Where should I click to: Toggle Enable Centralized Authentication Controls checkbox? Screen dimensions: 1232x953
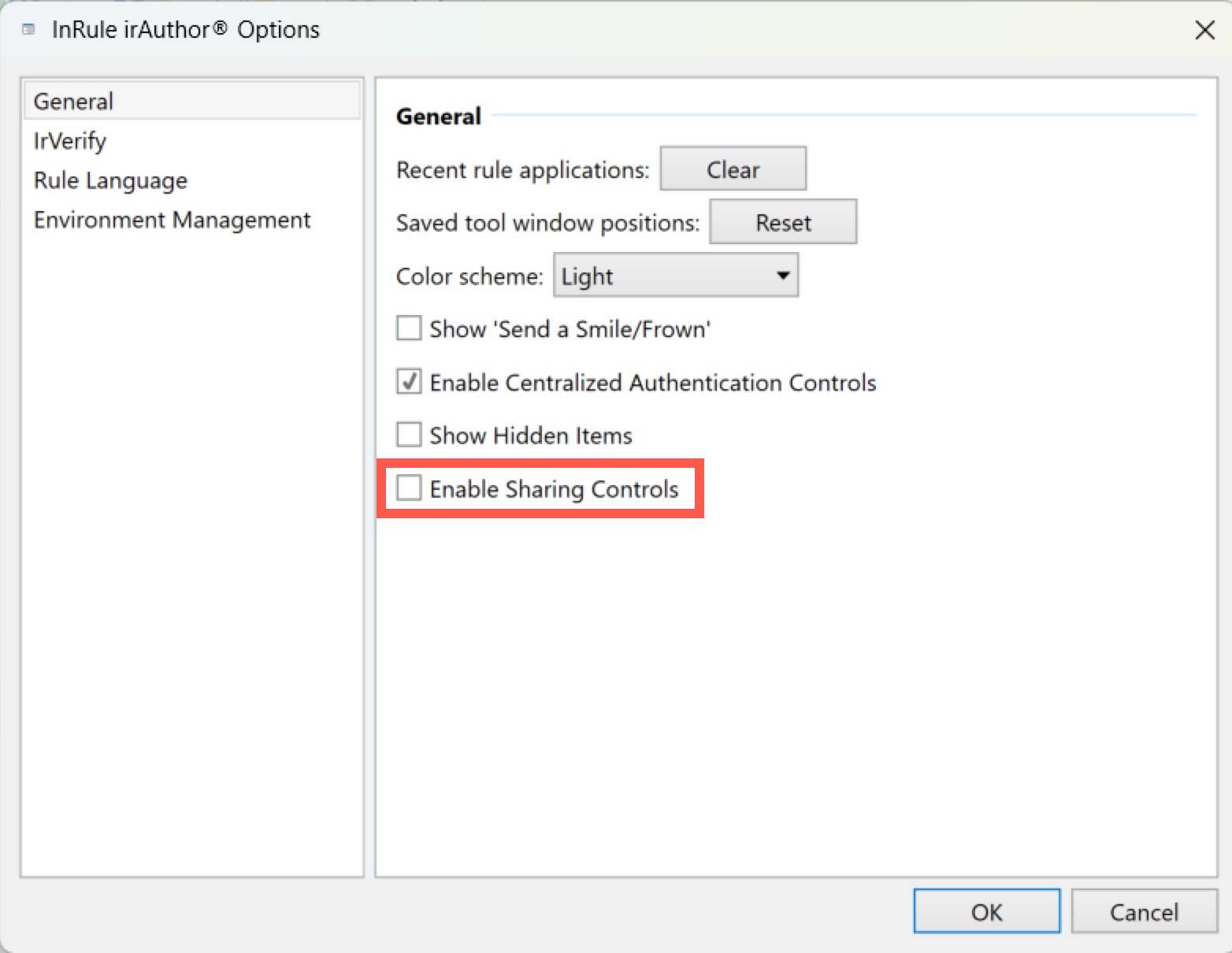point(409,382)
